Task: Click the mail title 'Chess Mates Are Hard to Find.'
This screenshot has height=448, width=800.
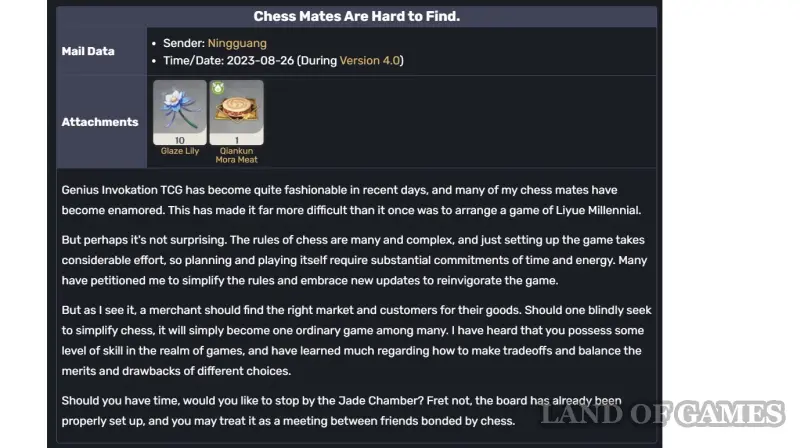Action: [x=356, y=16]
